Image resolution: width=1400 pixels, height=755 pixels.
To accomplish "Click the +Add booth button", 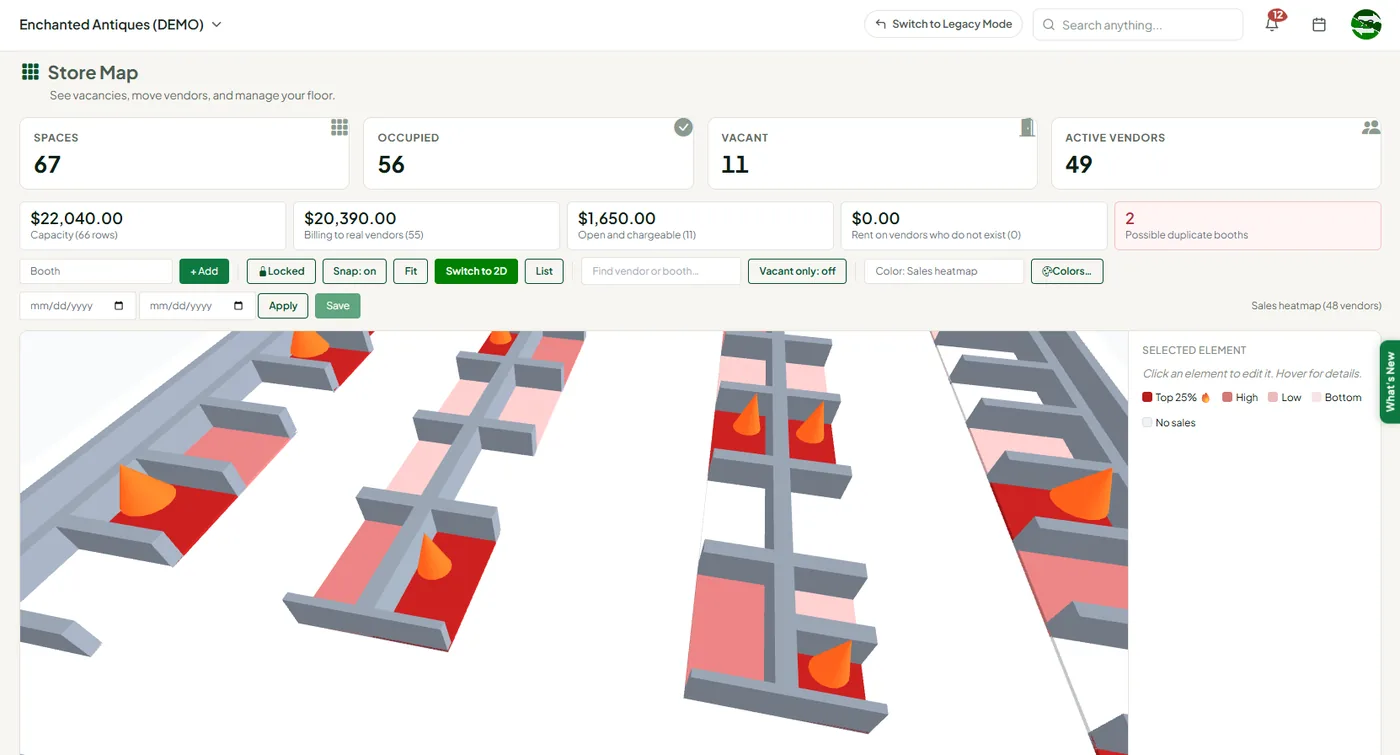I will click(x=204, y=271).
